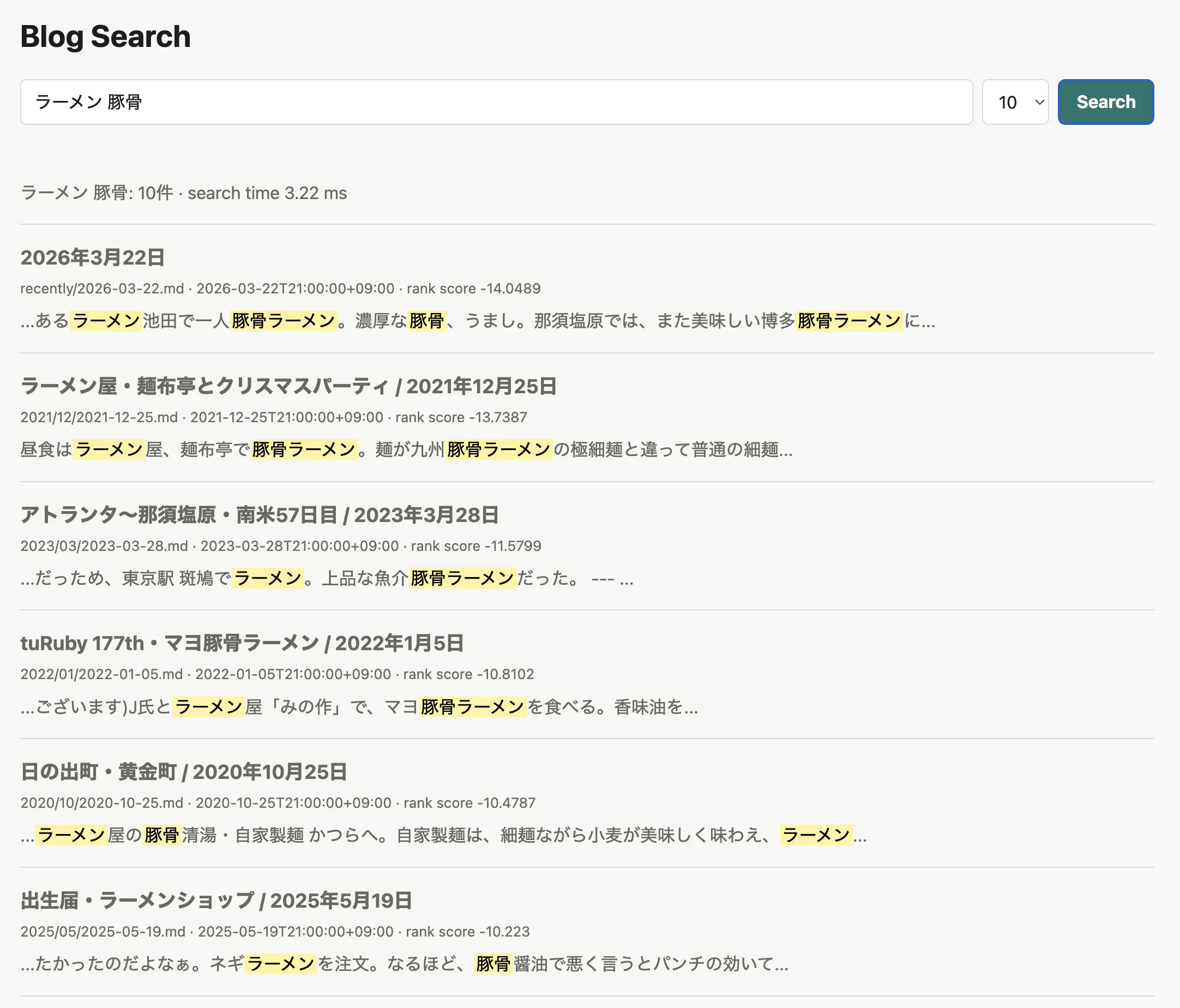Click the 2025/05/2025-05-19.md file path

pyautogui.click(x=102, y=932)
